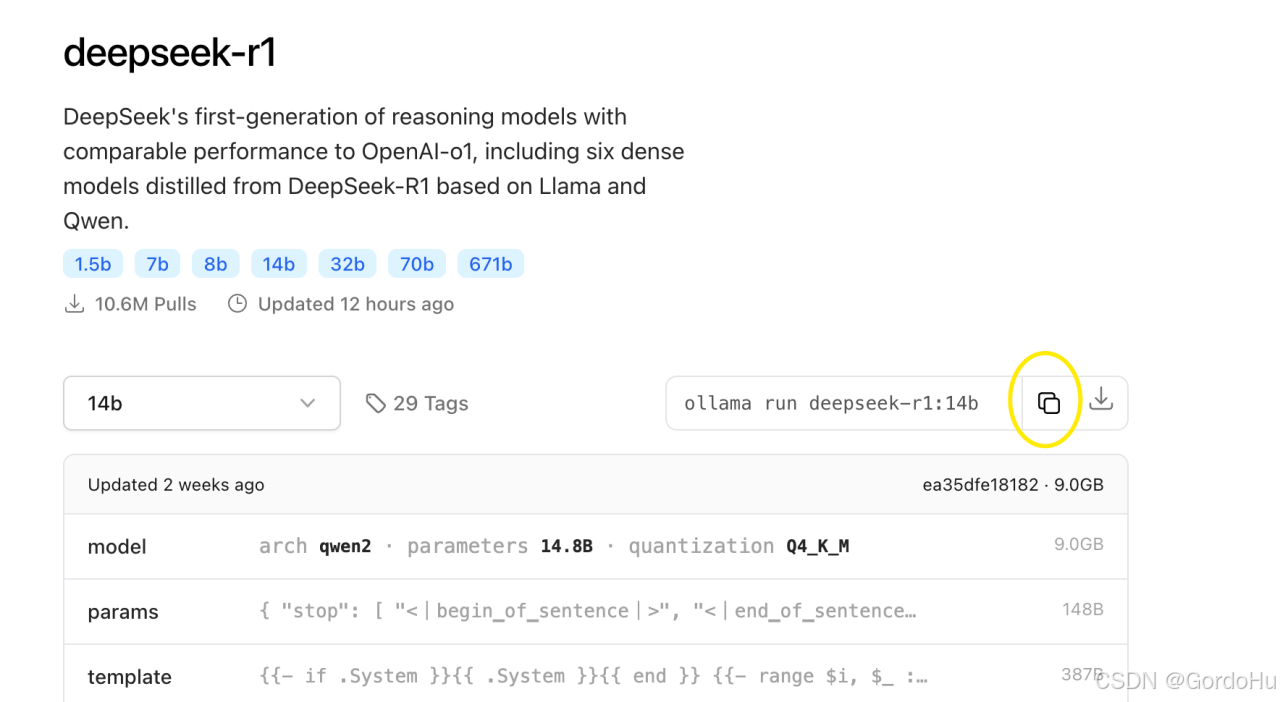This screenshot has height=702, width=1280.
Task: Click the deepseek-r1 page title
Action: click(170, 53)
